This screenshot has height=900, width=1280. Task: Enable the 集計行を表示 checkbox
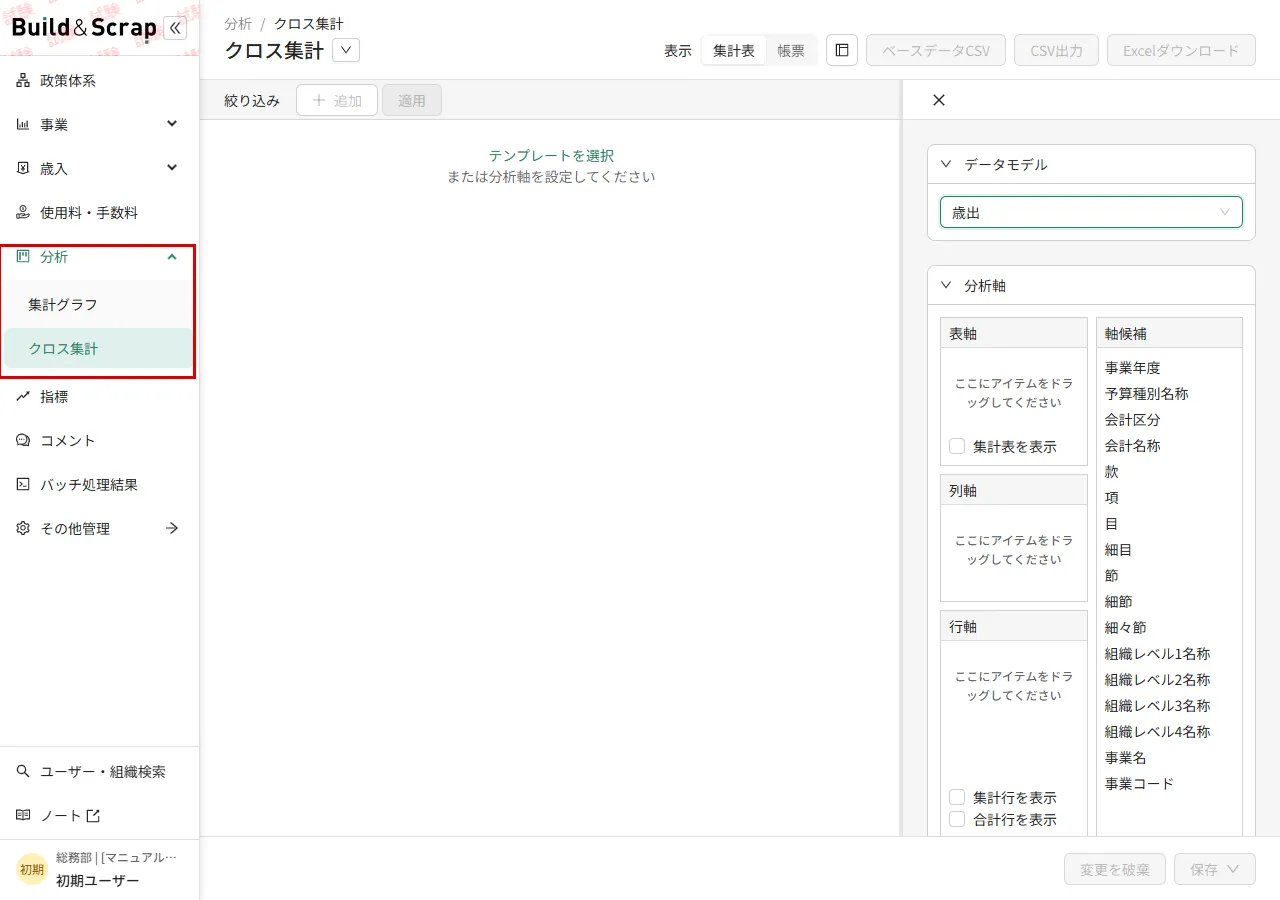click(x=957, y=797)
